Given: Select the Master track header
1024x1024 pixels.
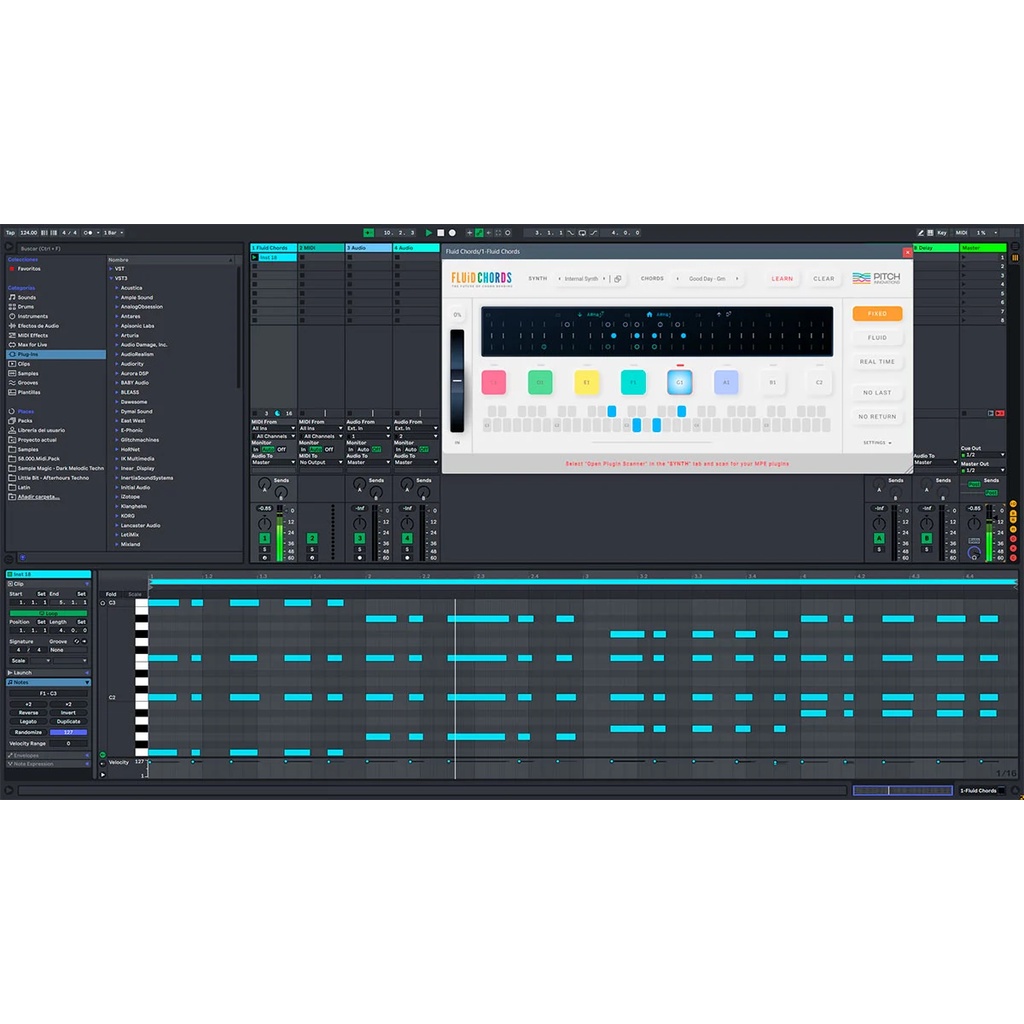Looking at the screenshot, I should [x=983, y=248].
